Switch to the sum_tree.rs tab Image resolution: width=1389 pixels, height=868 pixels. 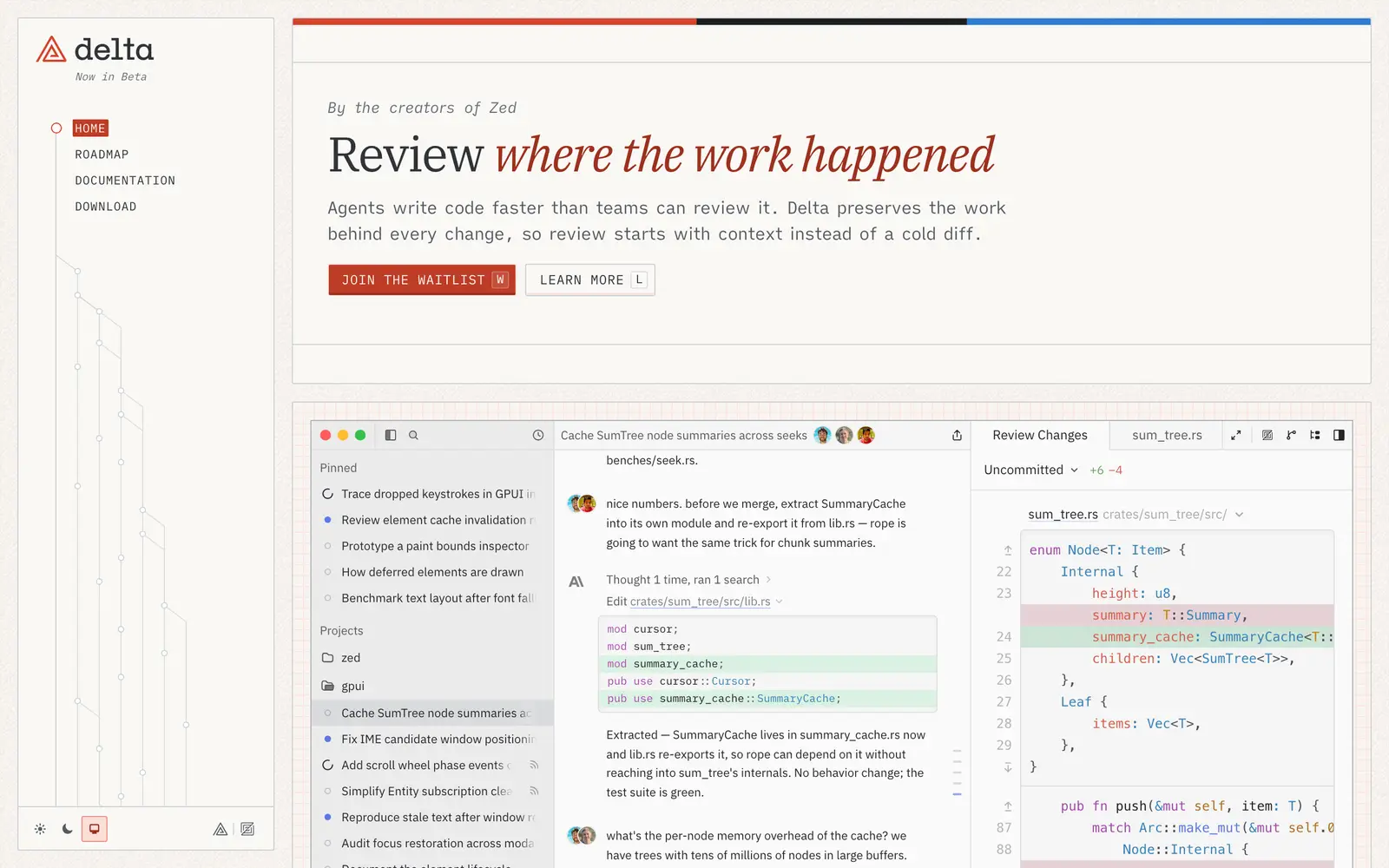(1167, 435)
